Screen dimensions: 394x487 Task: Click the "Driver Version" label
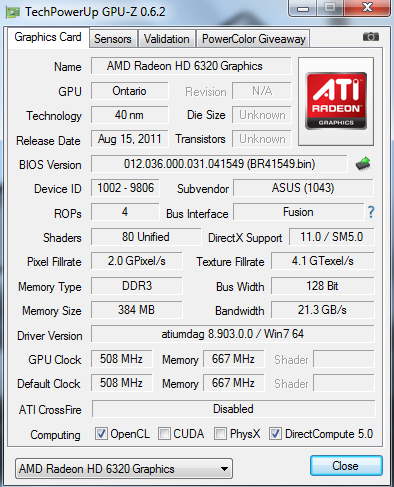pyautogui.click(x=50, y=336)
